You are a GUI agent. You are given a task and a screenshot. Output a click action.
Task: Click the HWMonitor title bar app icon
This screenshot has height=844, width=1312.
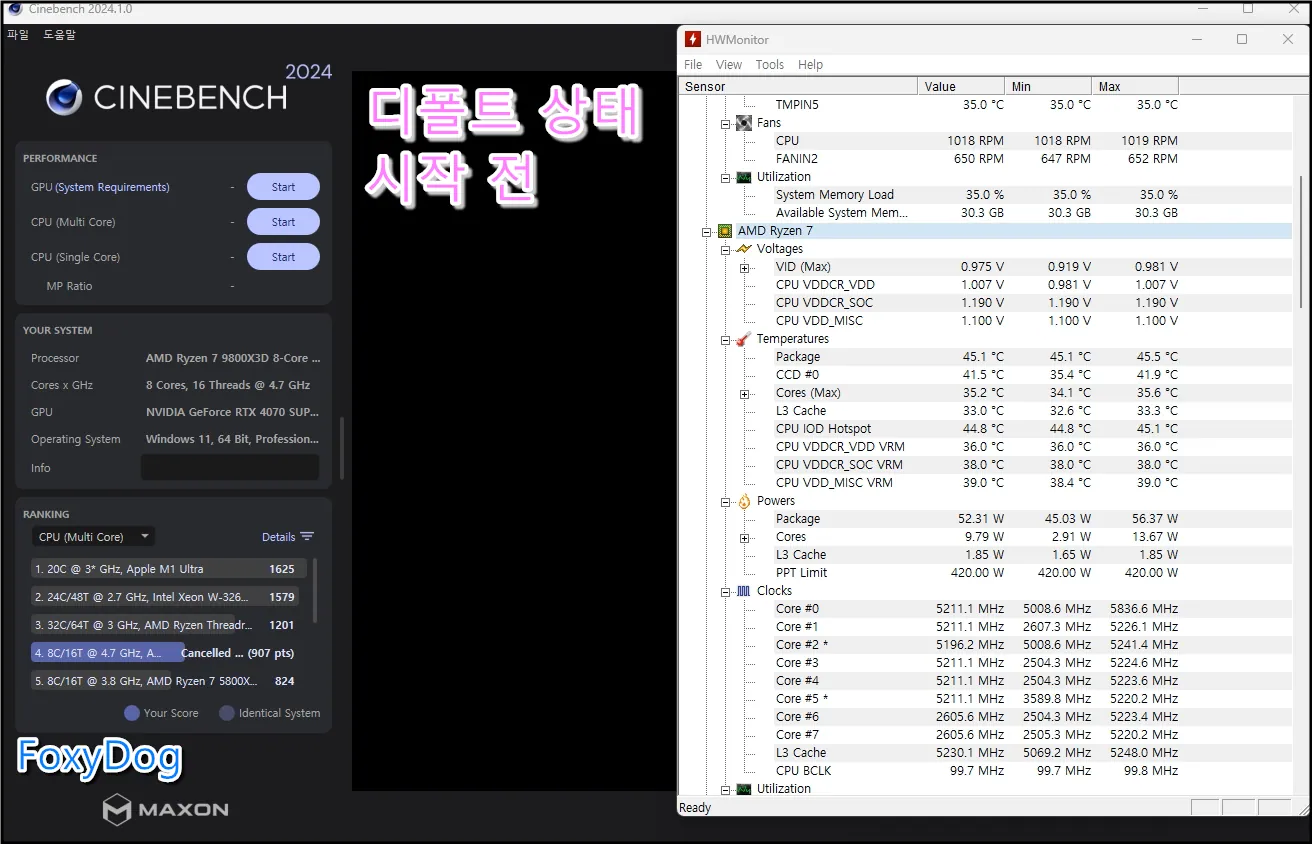pyautogui.click(x=692, y=39)
